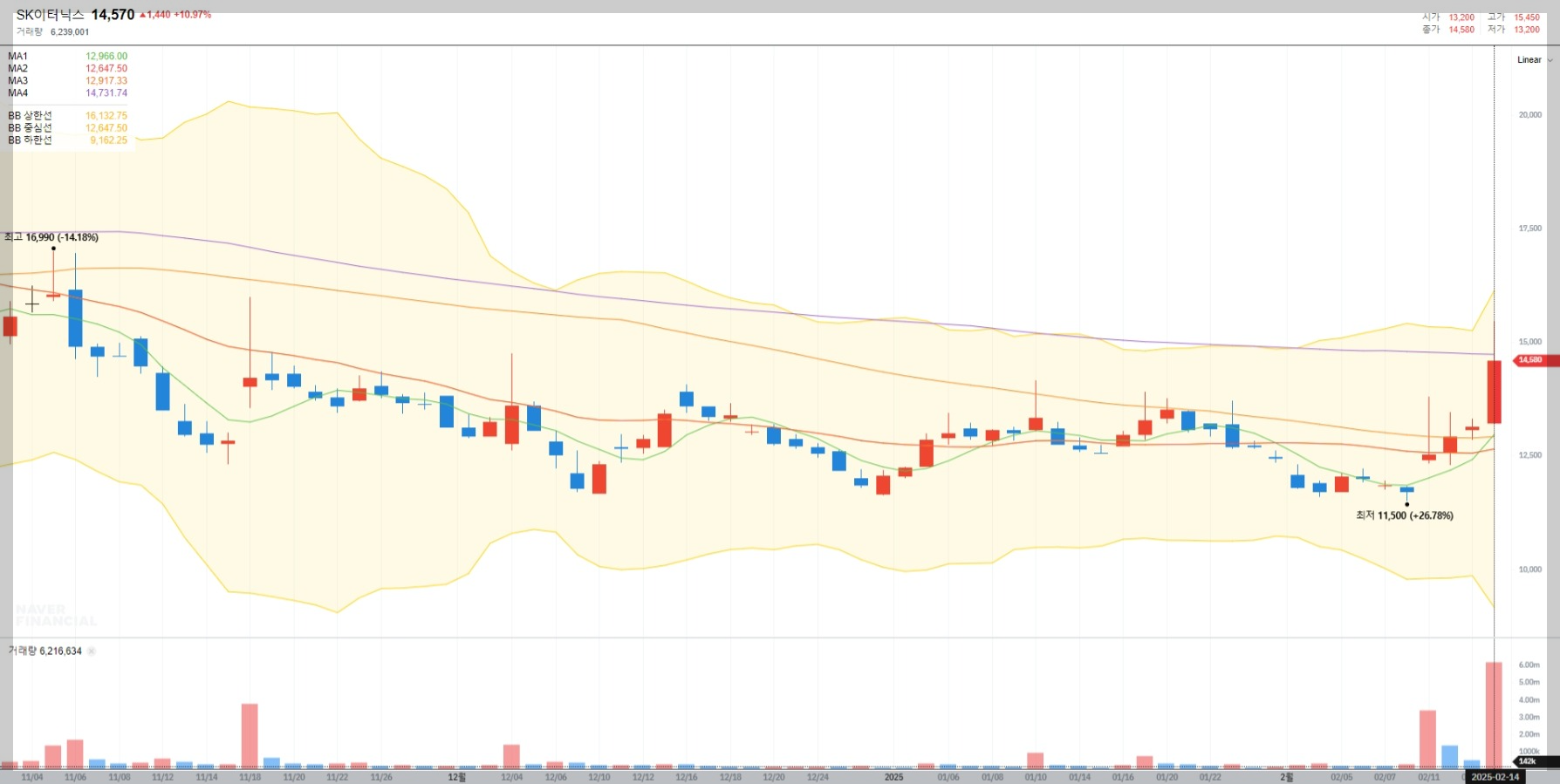Click the 고가 15,450 high price
Image resolution: width=1560 pixels, height=784 pixels.
click(x=1514, y=17)
